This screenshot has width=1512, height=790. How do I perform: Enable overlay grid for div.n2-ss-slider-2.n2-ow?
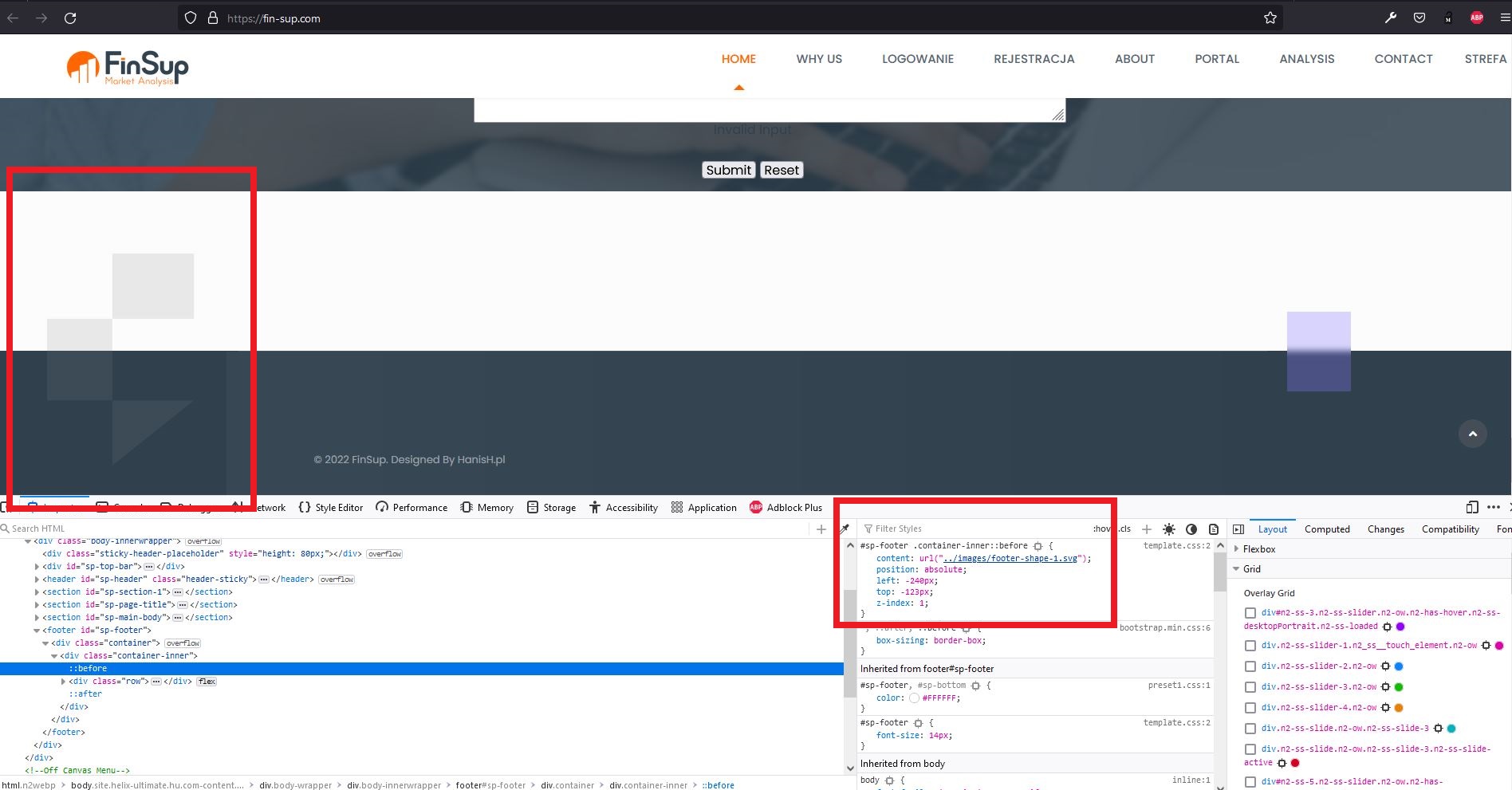point(1250,666)
